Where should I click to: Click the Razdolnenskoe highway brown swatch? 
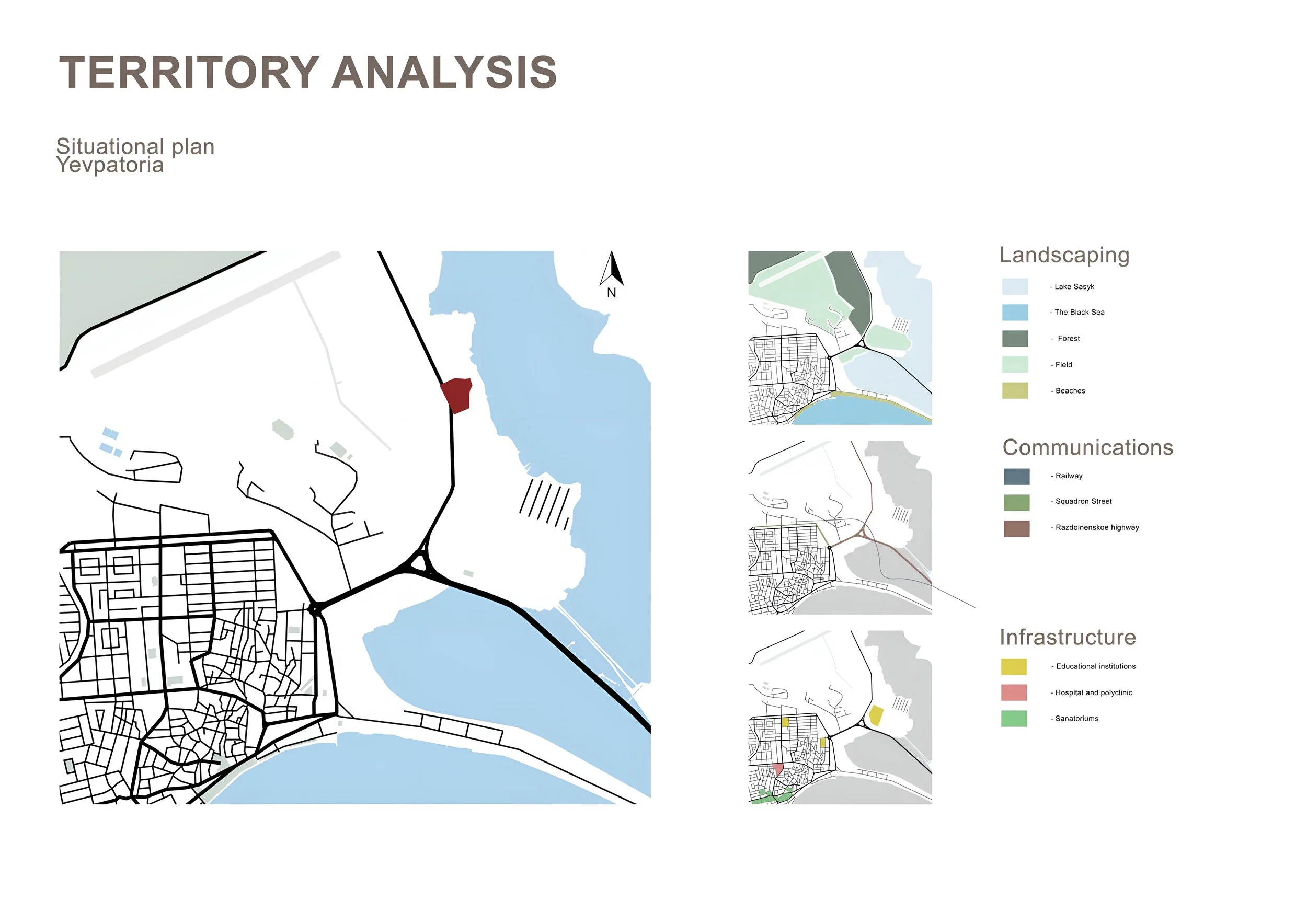coord(1016,528)
